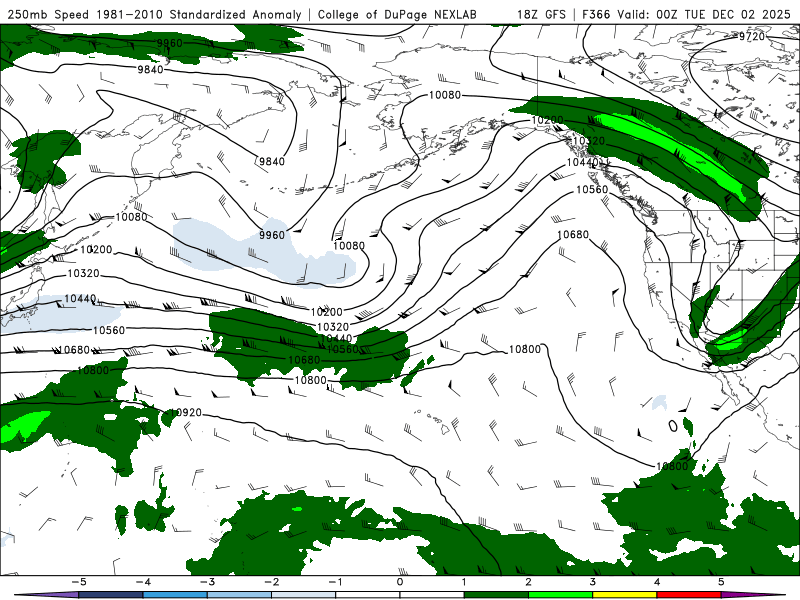Click the light blue colorbar swatch between -3 and -2
The image size is (800, 600).
pos(239,595)
